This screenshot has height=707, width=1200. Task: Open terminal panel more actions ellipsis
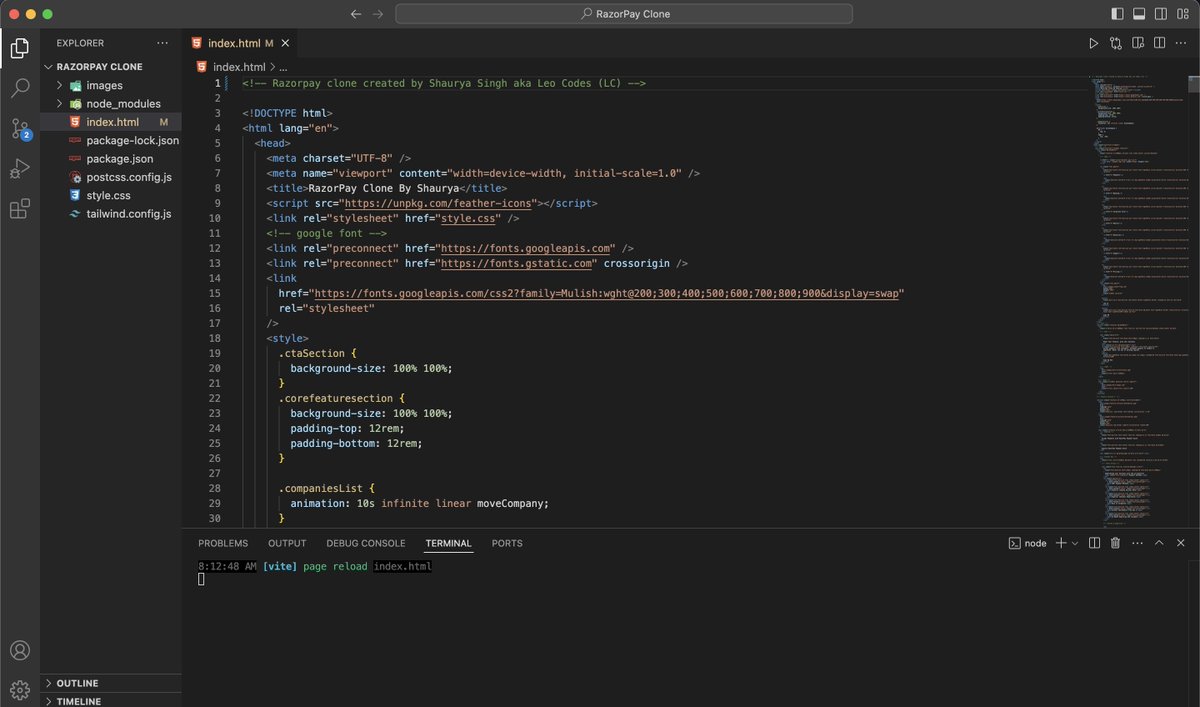pyautogui.click(x=1137, y=543)
